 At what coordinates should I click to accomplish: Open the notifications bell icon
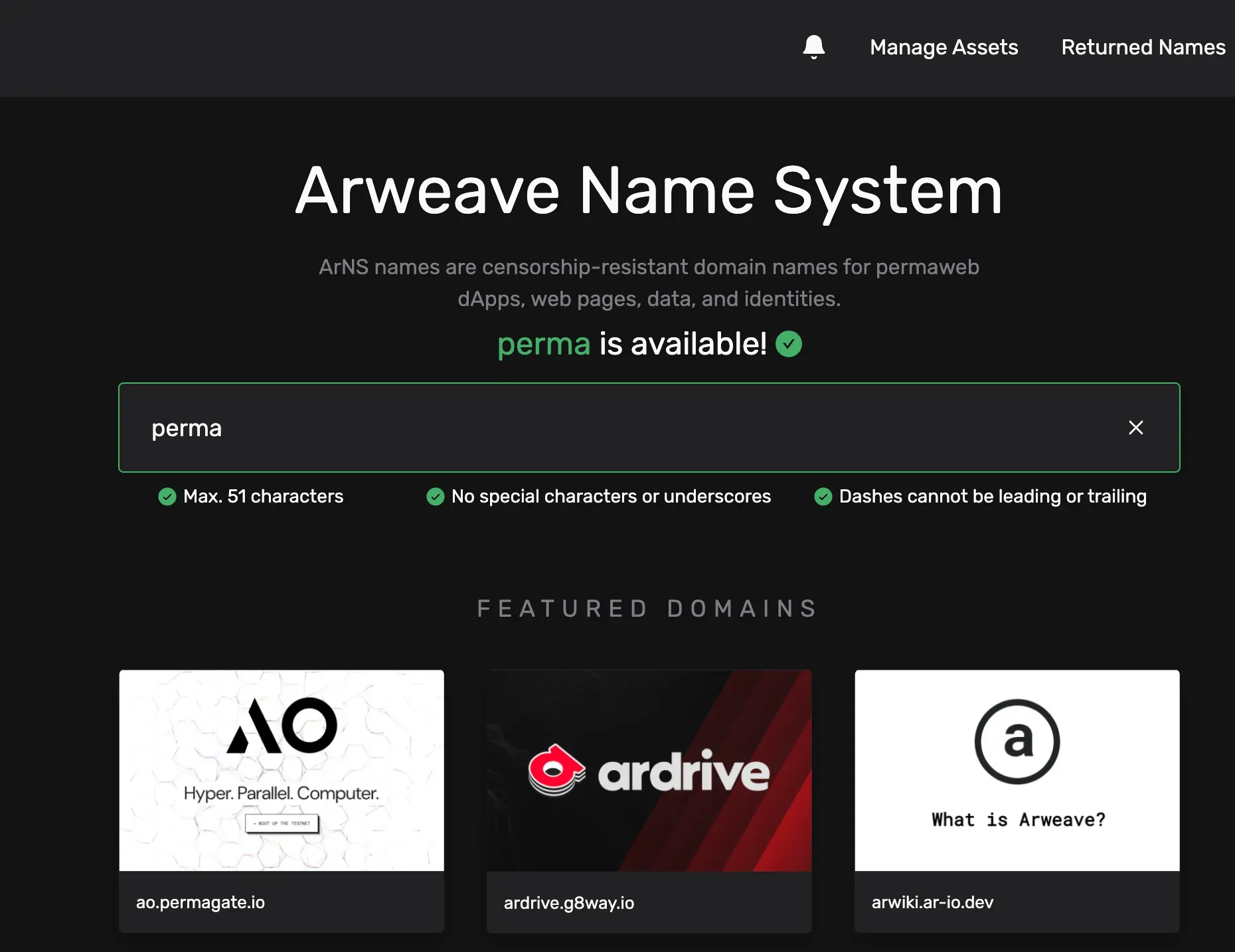click(813, 47)
